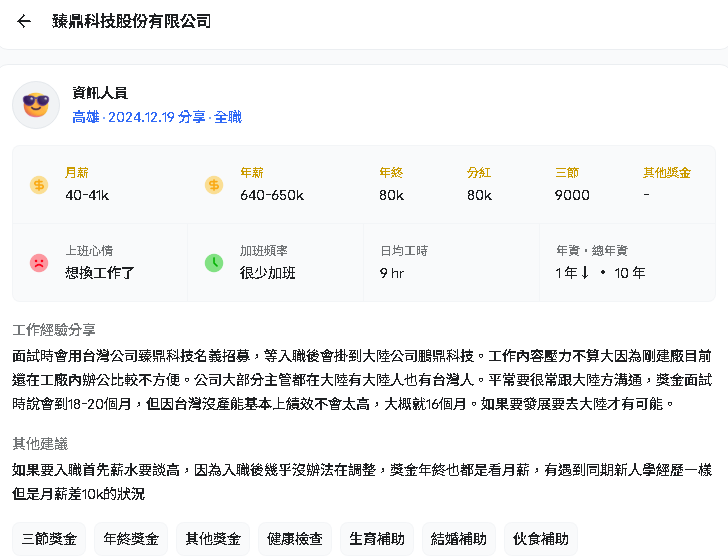Click the 三節 value 9000
This screenshot has height=557, width=728.
click(572, 195)
